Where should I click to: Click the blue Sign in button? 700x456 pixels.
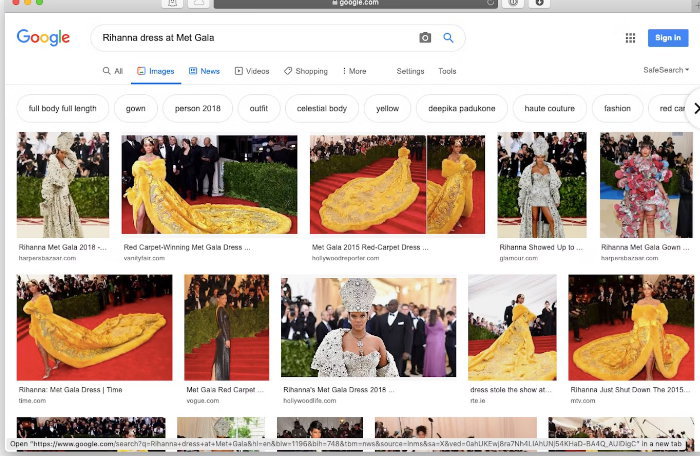pos(668,38)
